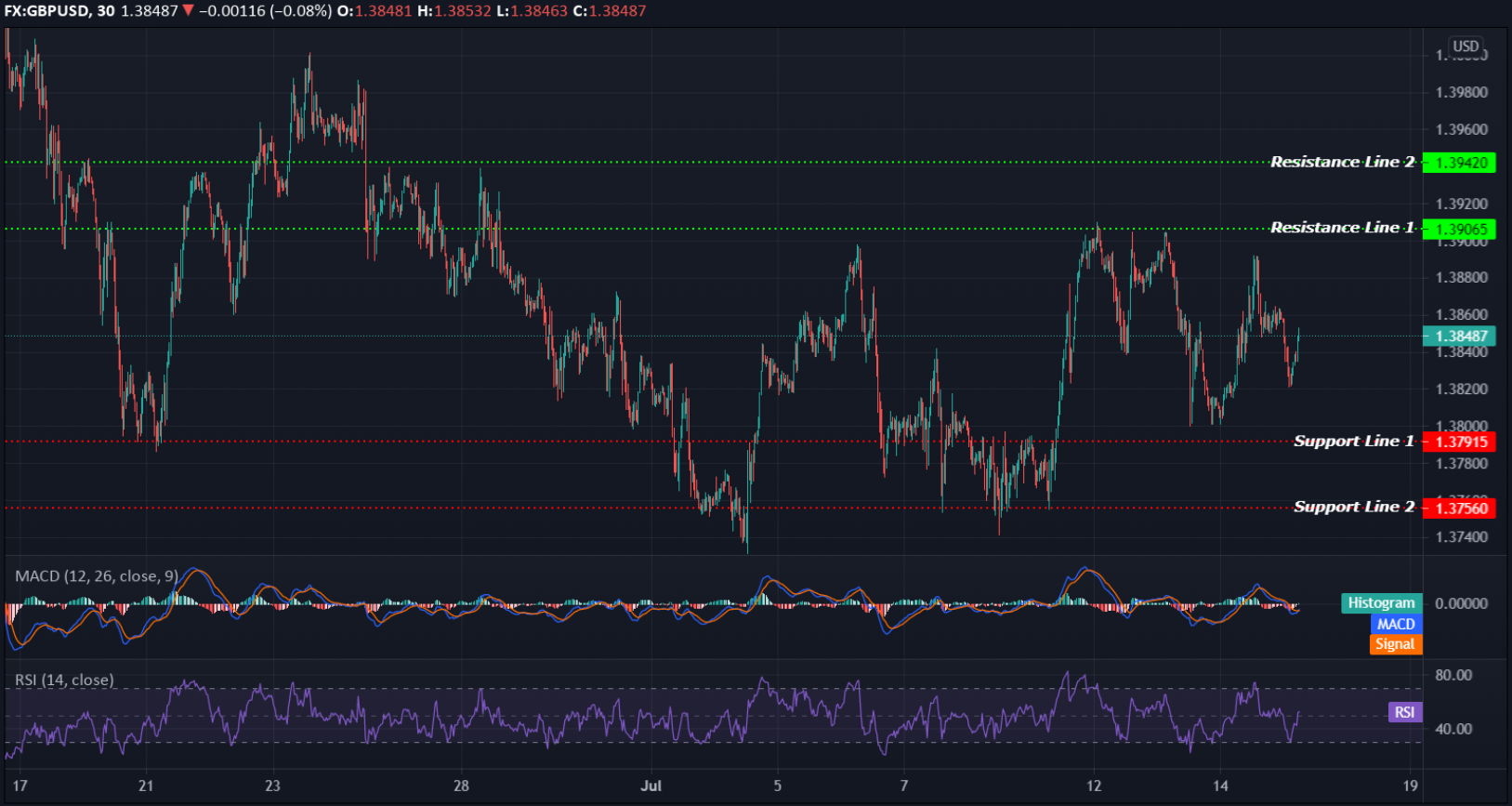1512x806 pixels.
Task: Click the 1.37400 price axis value
Action: [x=1462, y=537]
